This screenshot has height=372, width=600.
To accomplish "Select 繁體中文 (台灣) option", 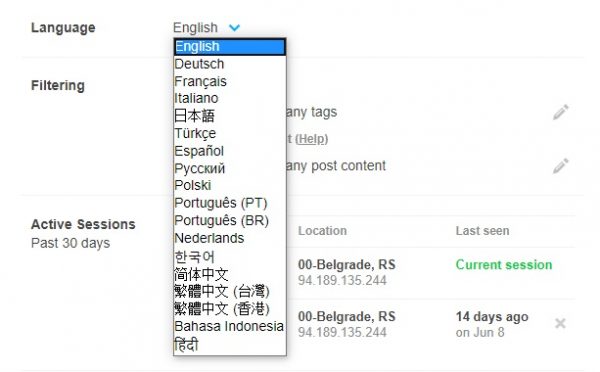I will coord(230,291).
